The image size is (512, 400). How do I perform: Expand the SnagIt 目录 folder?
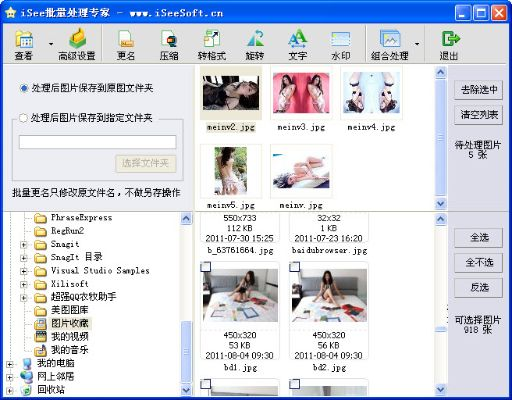click(23, 258)
